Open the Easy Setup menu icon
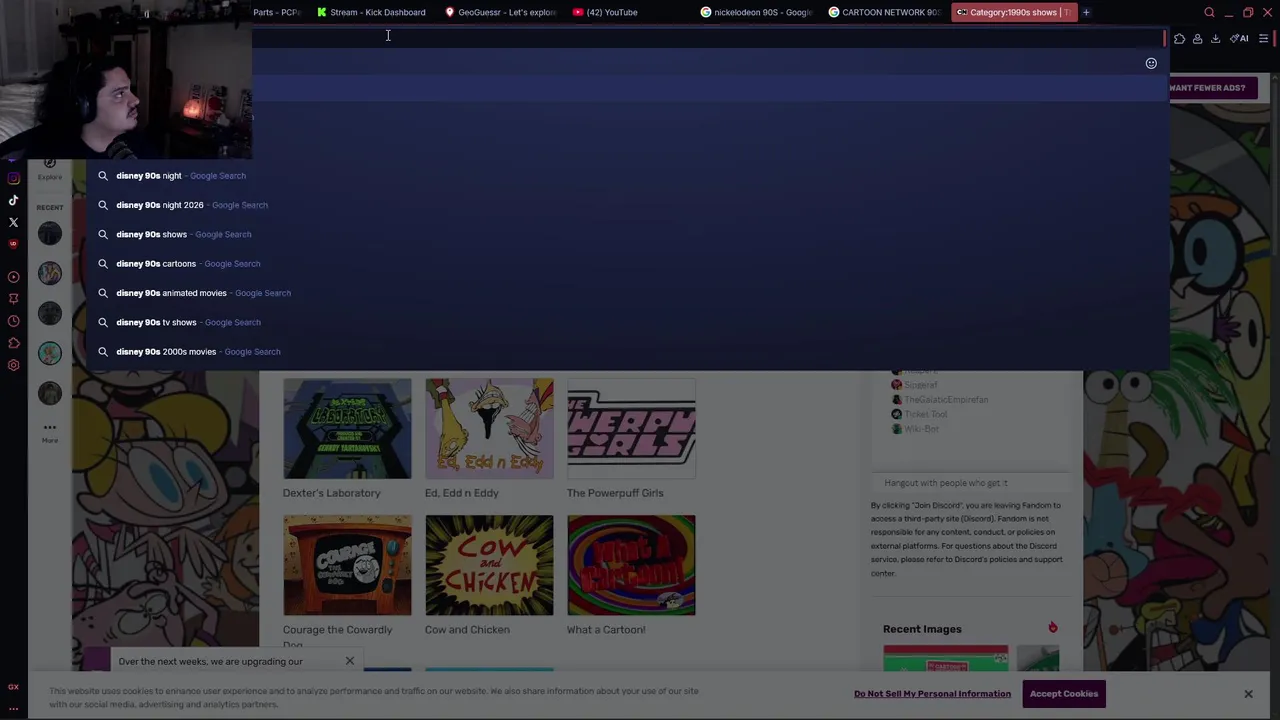The image size is (1280, 720). coord(1264,38)
